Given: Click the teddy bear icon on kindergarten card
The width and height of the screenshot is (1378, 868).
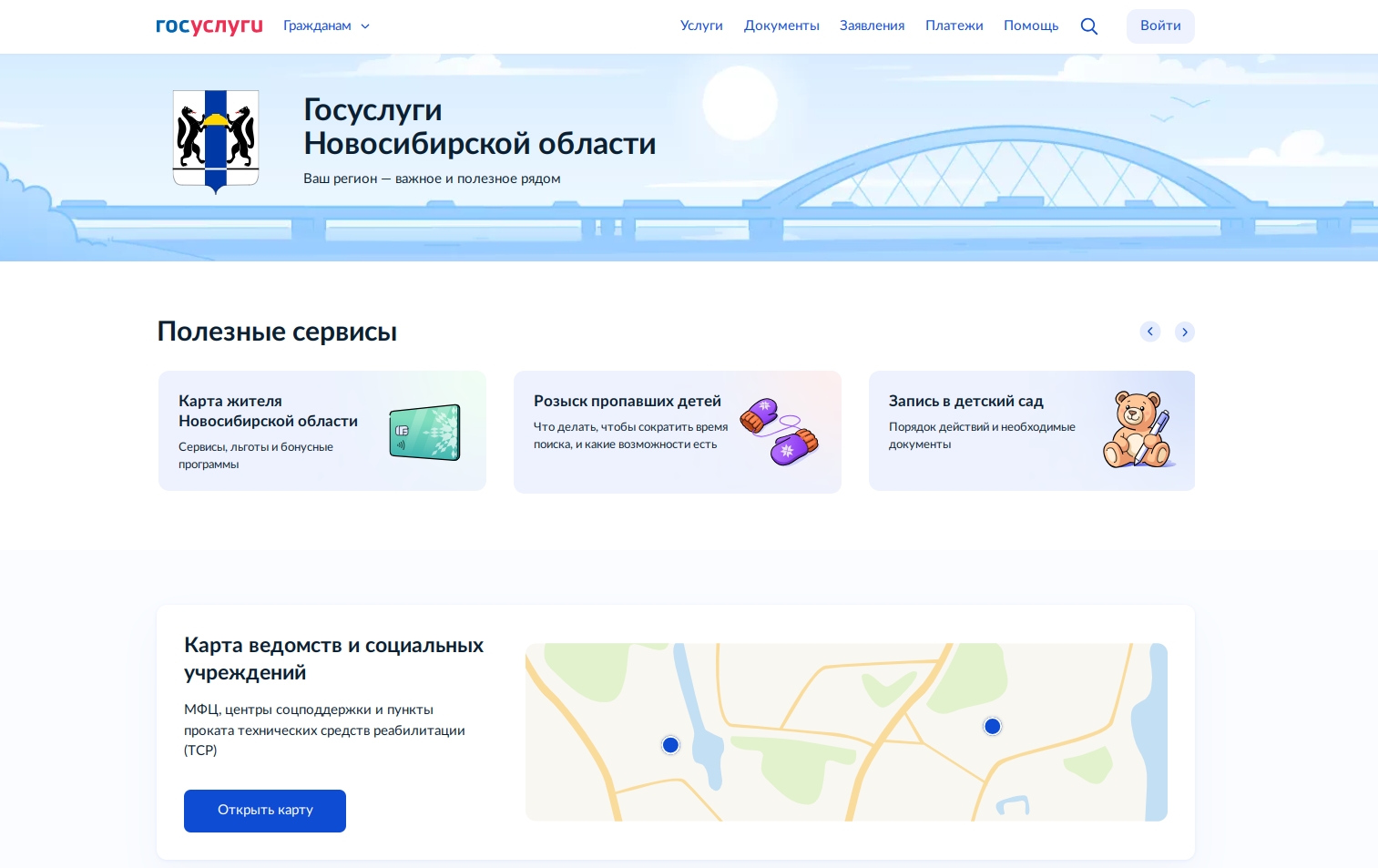Looking at the screenshot, I should (1137, 428).
